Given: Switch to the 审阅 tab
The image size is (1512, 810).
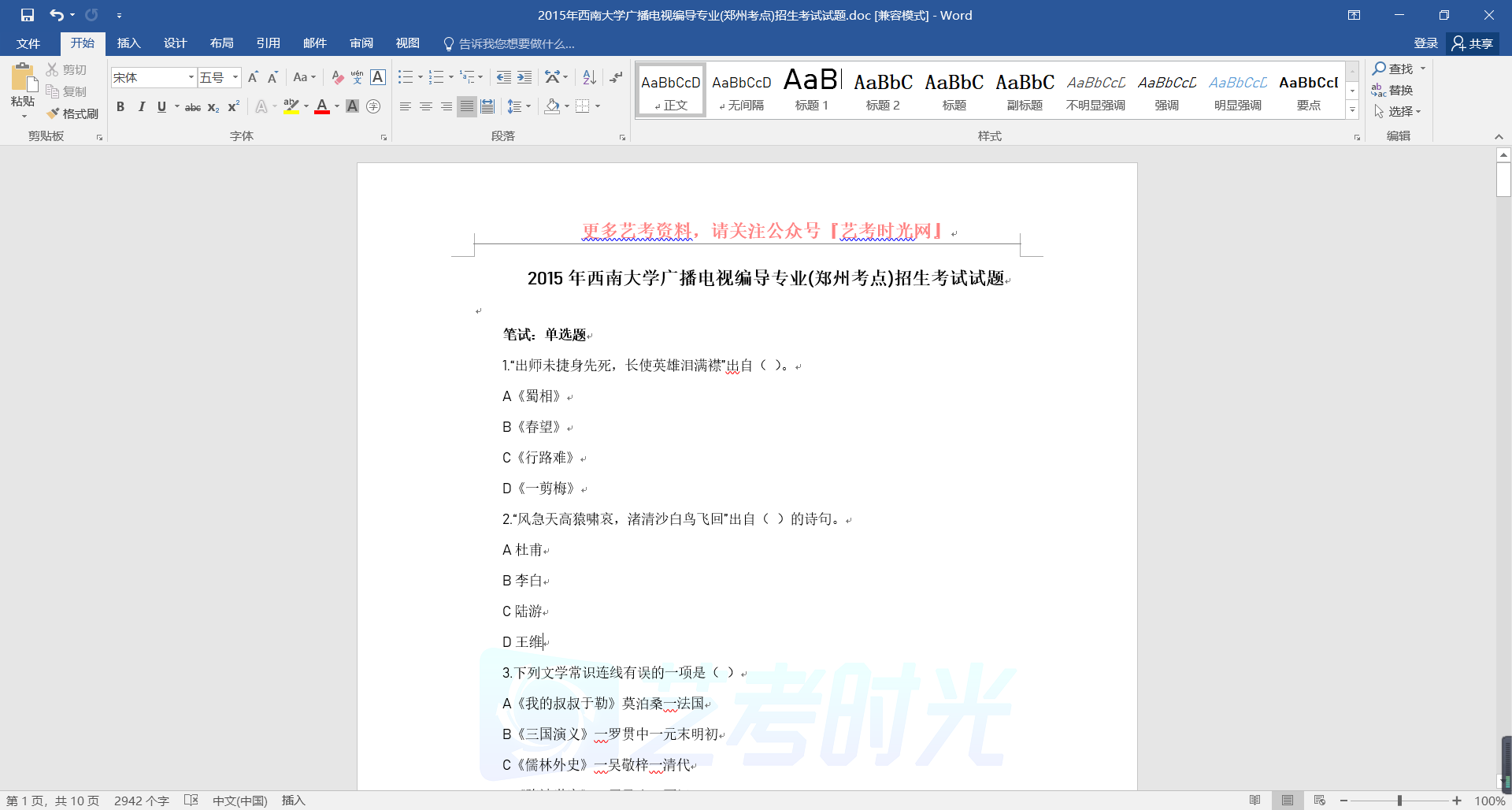Looking at the screenshot, I should 361,43.
